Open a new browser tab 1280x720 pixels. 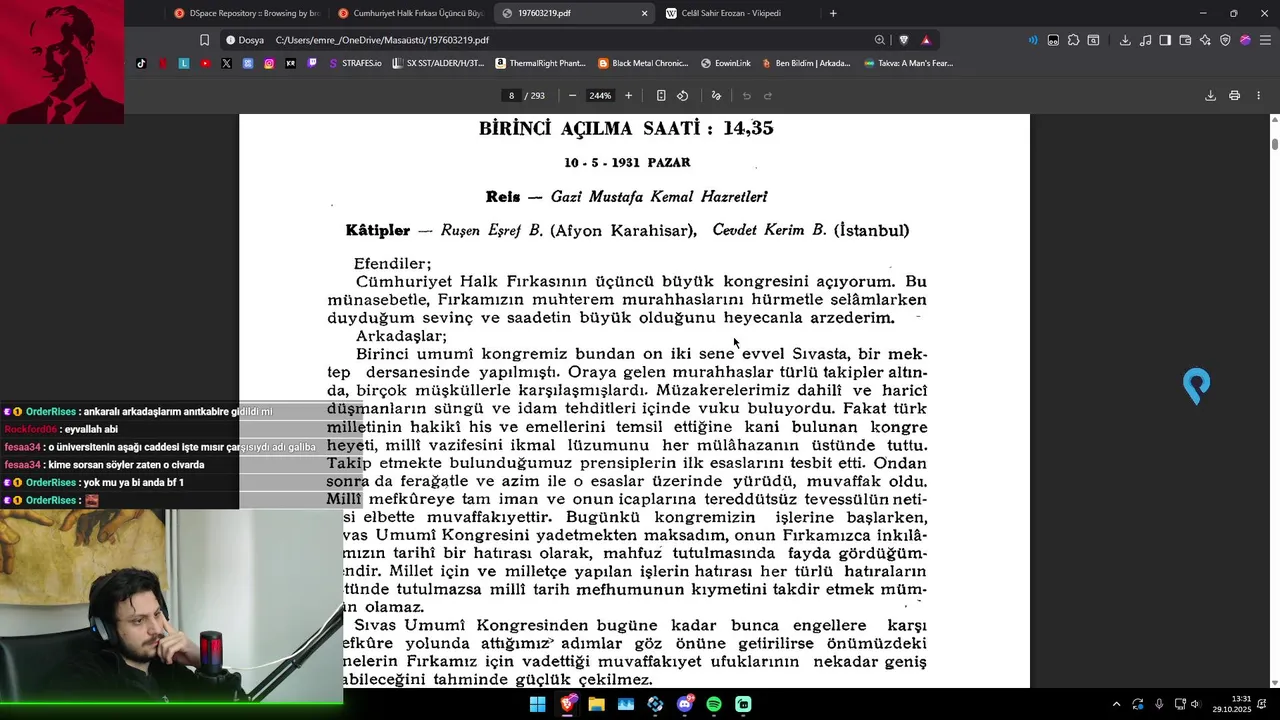pyautogui.click(x=833, y=13)
